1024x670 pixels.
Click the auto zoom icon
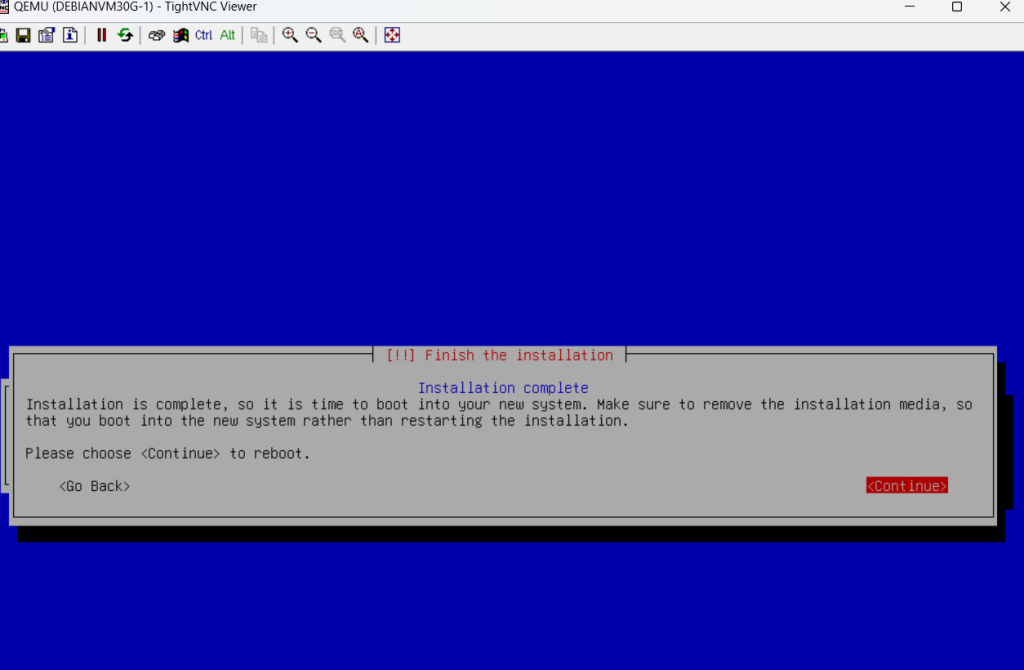(361, 35)
